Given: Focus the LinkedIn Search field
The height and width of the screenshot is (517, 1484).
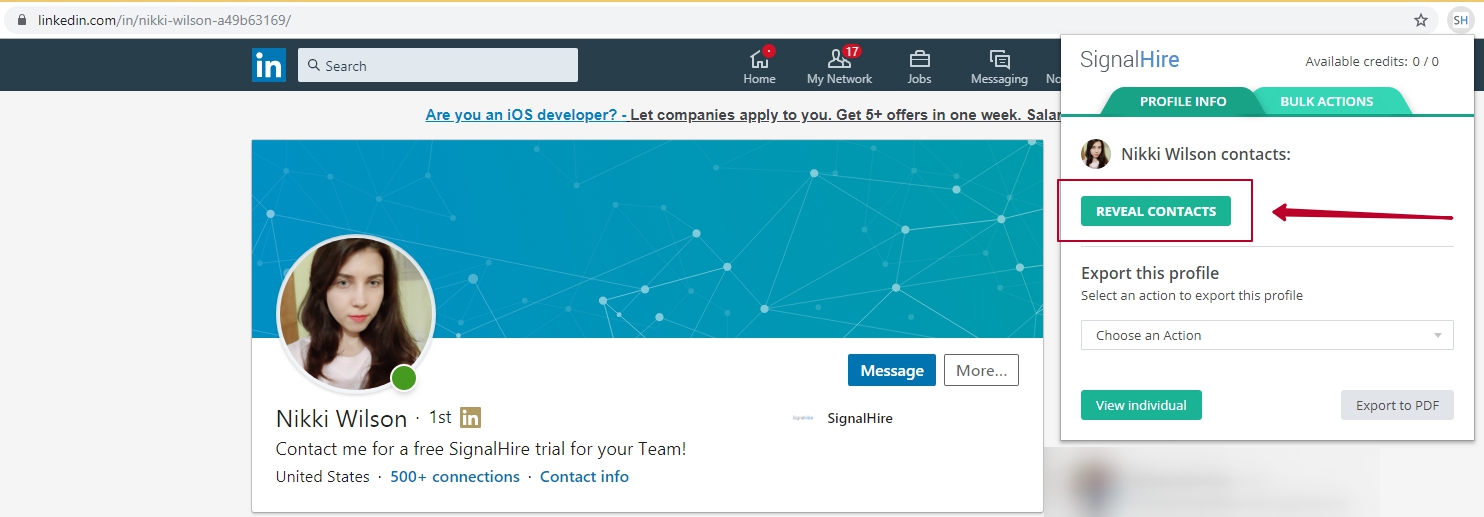Looking at the screenshot, I should coord(438,65).
